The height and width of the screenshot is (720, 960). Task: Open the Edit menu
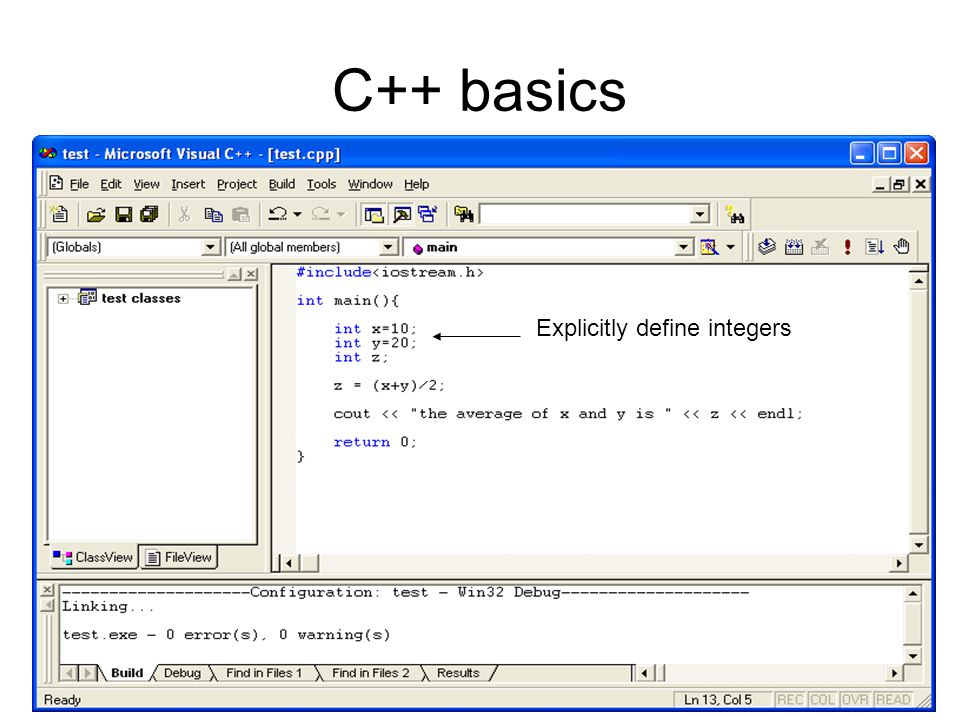tap(111, 184)
